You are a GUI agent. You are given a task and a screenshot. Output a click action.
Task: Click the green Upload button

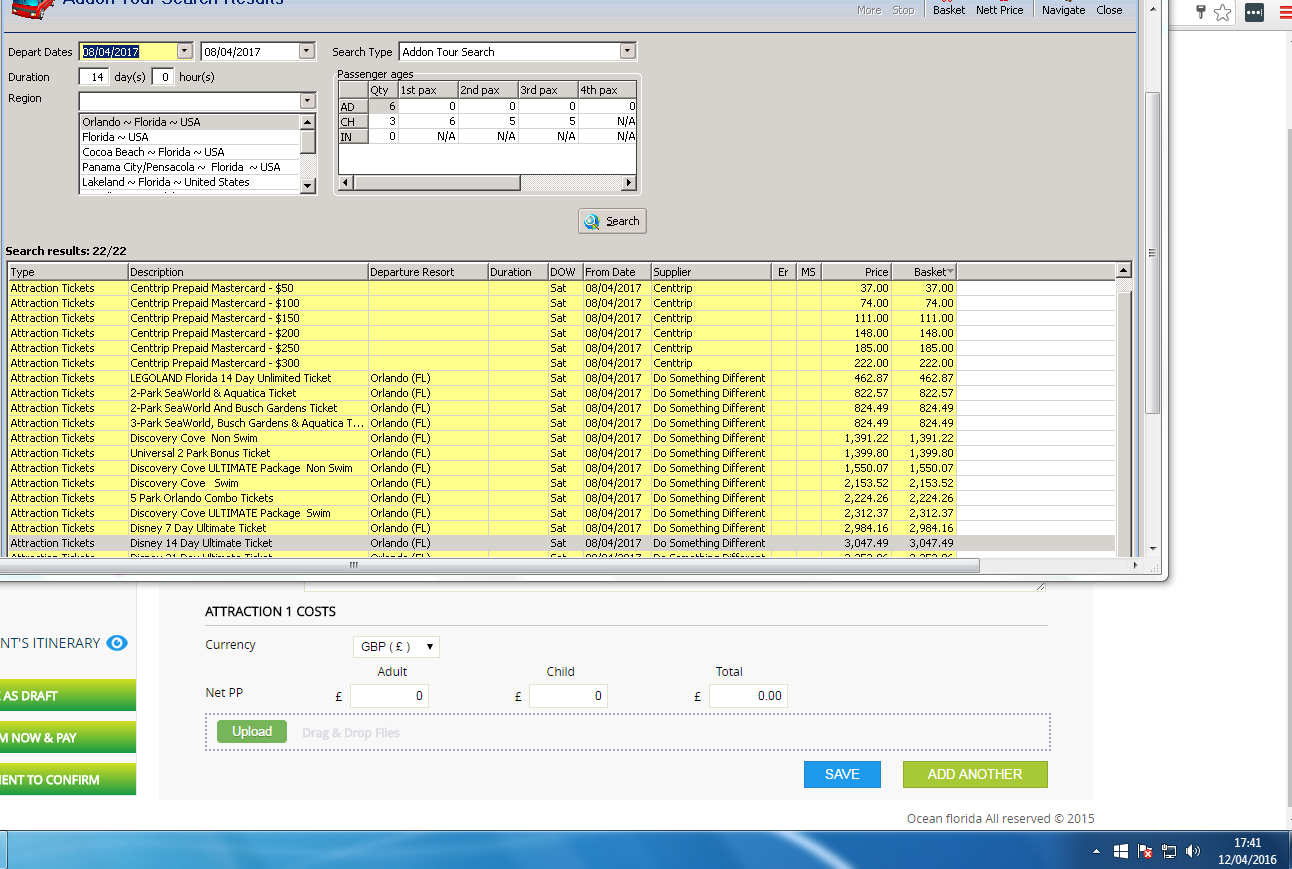(x=252, y=732)
